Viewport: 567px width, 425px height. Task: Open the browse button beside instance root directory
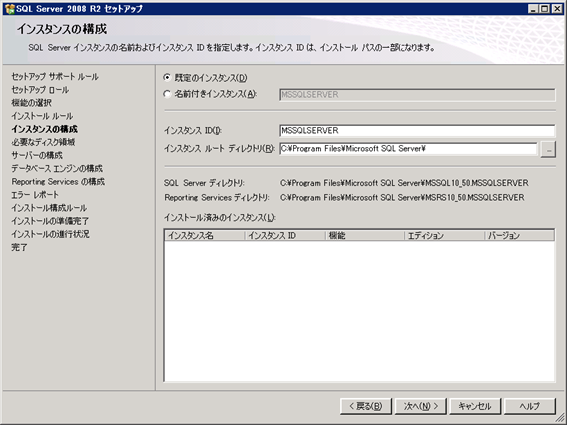(x=548, y=149)
